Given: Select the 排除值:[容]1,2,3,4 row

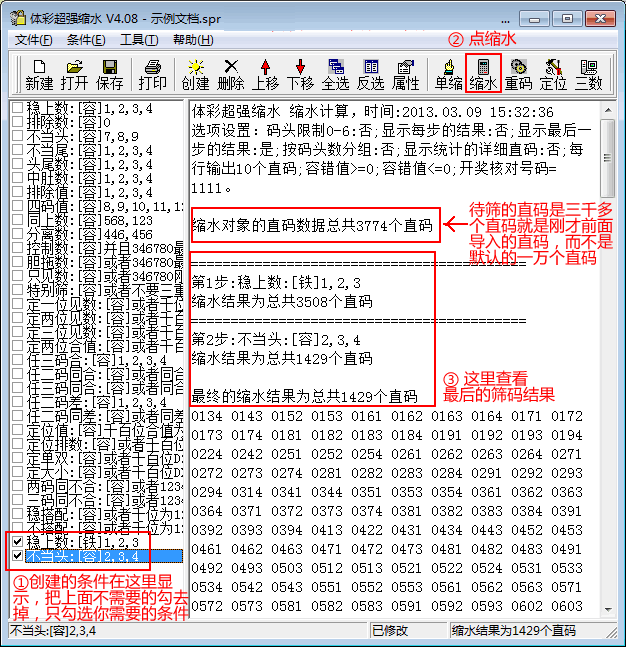Looking at the screenshot, I should 90,192.
